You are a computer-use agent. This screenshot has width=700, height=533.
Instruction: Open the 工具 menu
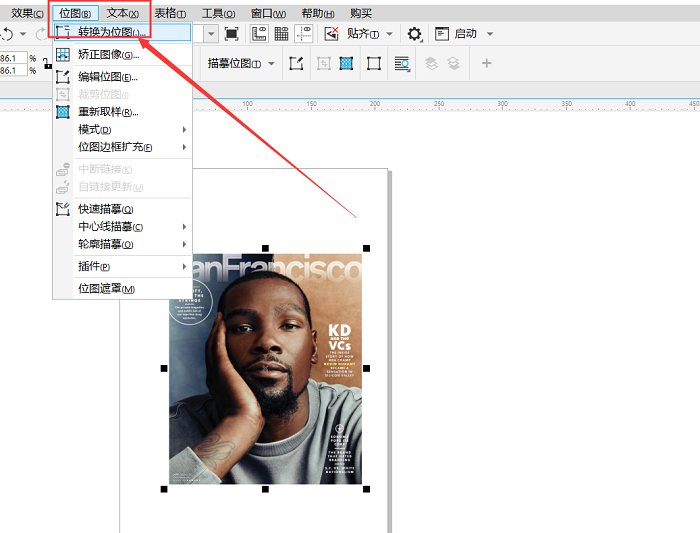(218, 13)
